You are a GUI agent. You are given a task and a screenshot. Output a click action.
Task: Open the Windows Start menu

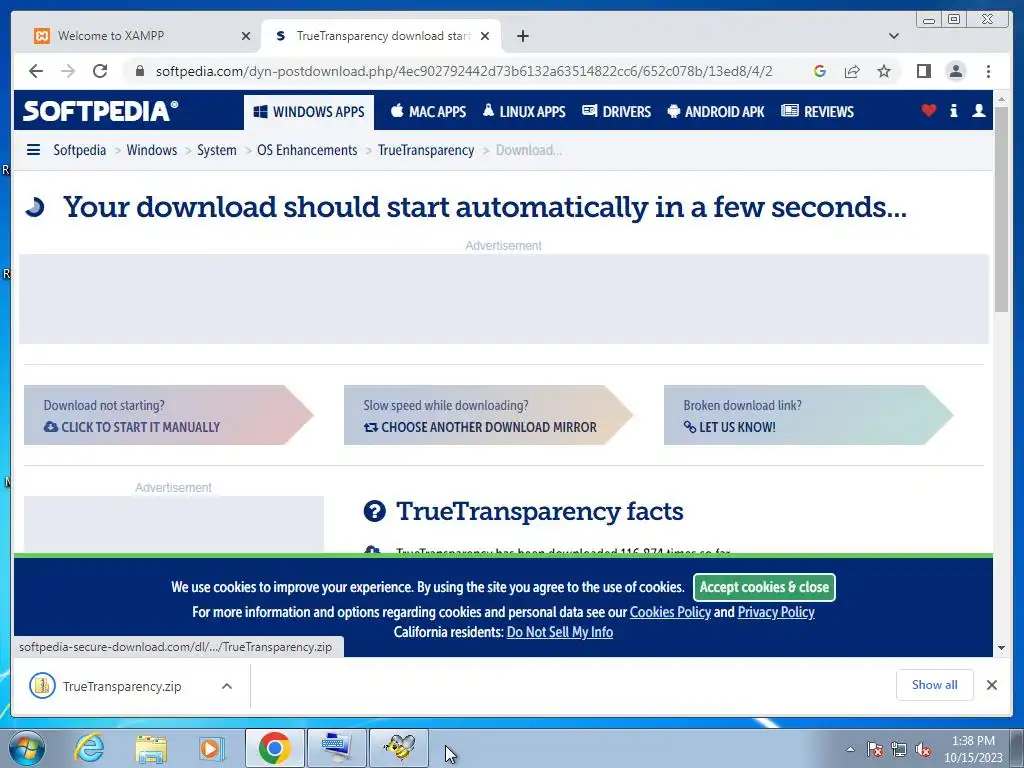click(27, 748)
